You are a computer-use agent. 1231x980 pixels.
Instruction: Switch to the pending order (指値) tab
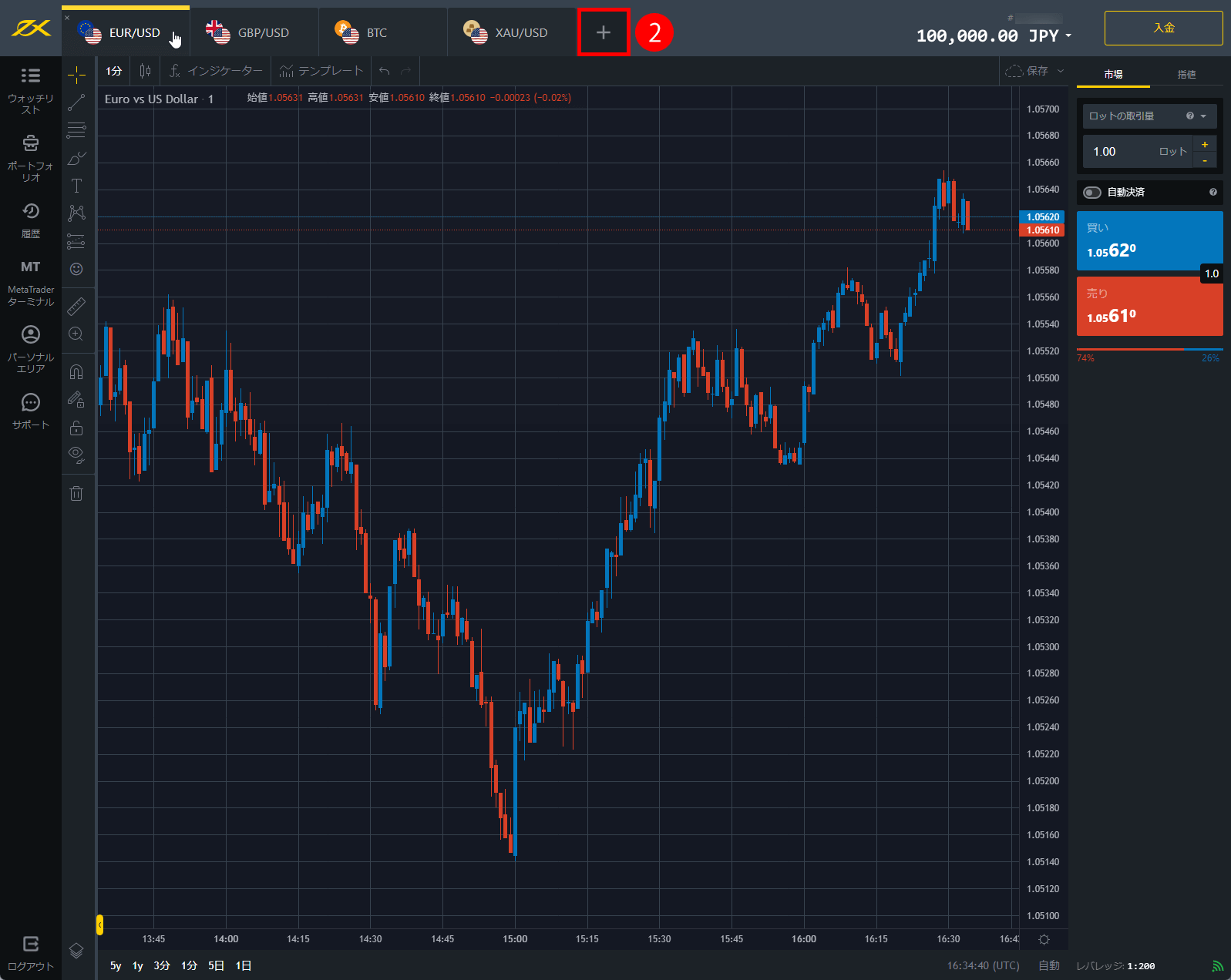(1186, 75)
